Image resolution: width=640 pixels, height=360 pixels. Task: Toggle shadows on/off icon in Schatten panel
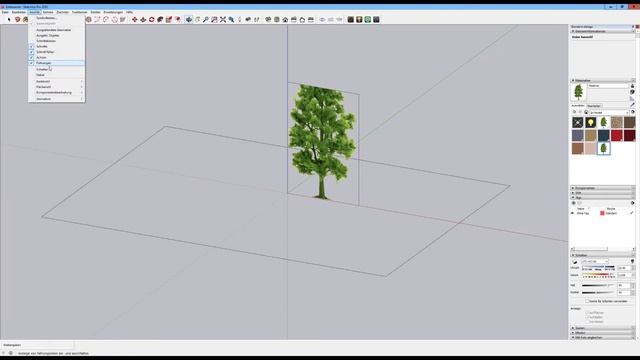[x=575, y=262]
